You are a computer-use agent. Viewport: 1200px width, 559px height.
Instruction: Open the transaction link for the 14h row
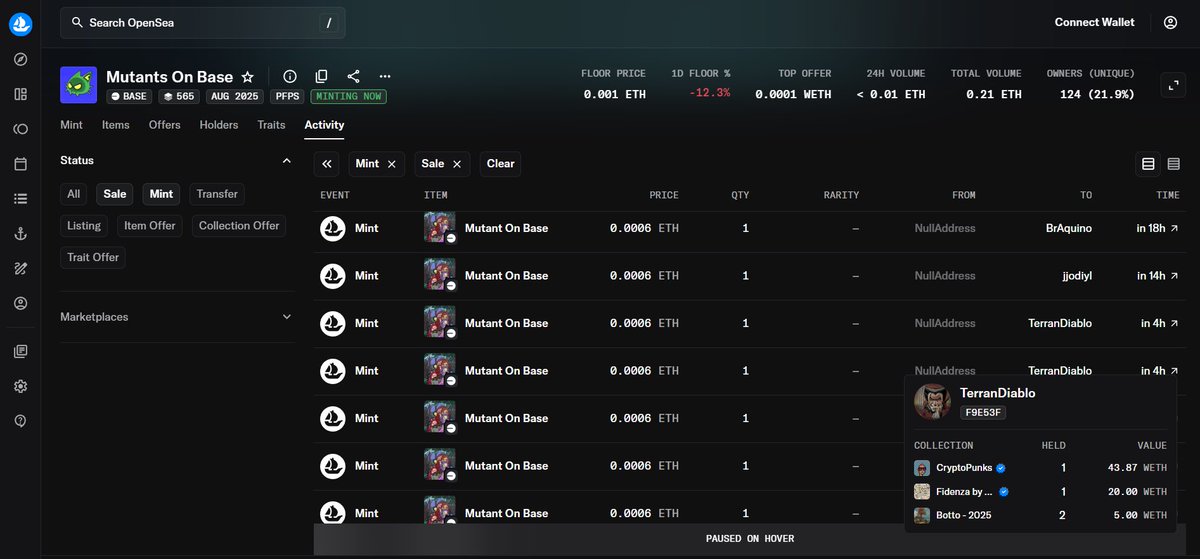click(1174, 275)
